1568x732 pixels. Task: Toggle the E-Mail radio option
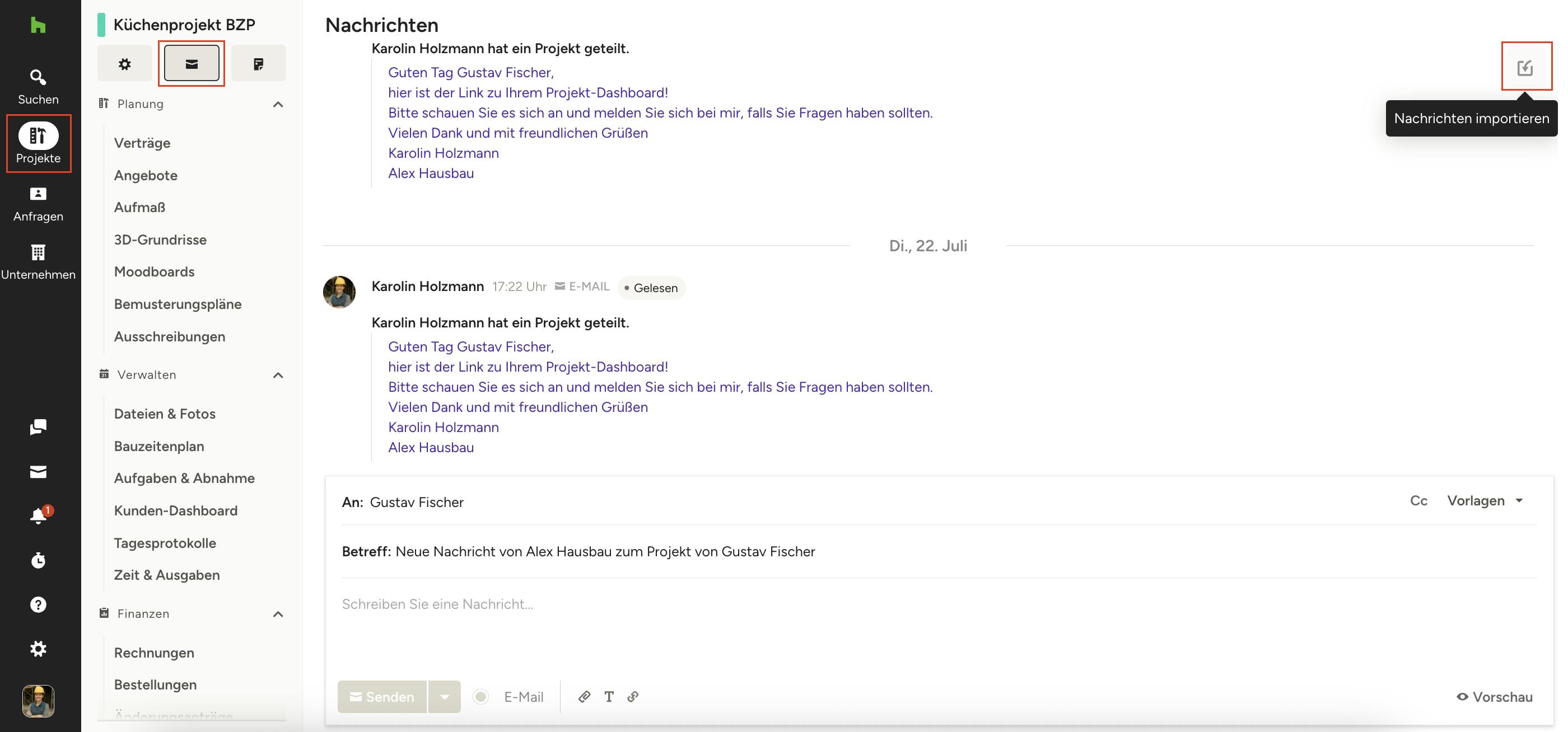tap(481, 697)
